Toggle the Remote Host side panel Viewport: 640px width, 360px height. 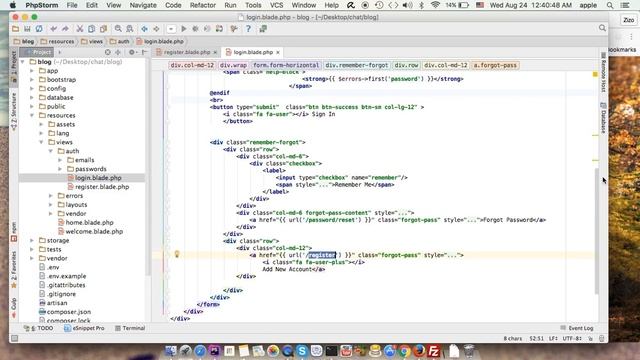603,73
